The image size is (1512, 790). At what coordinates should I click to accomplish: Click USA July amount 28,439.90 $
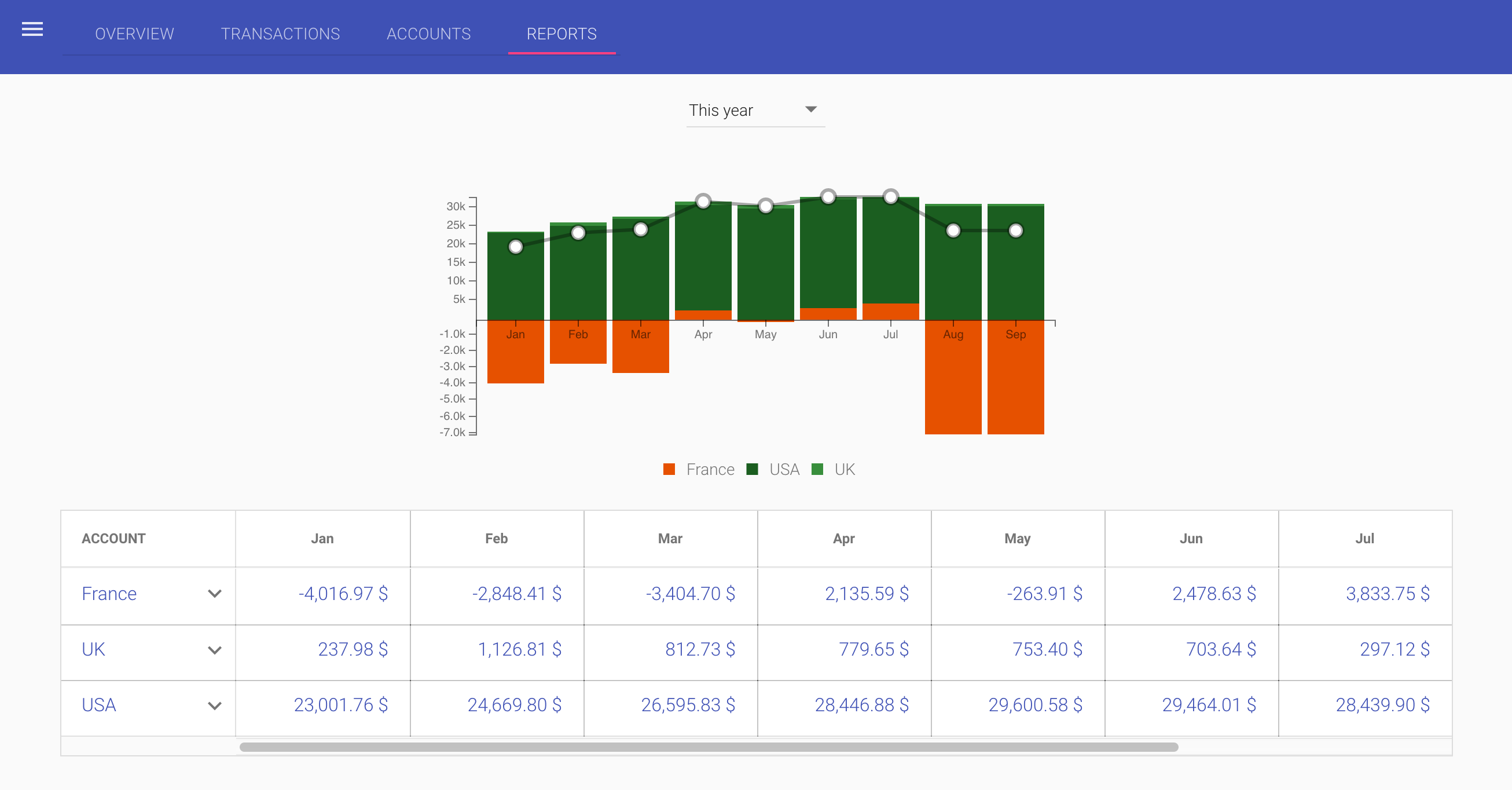(1382, 705)
